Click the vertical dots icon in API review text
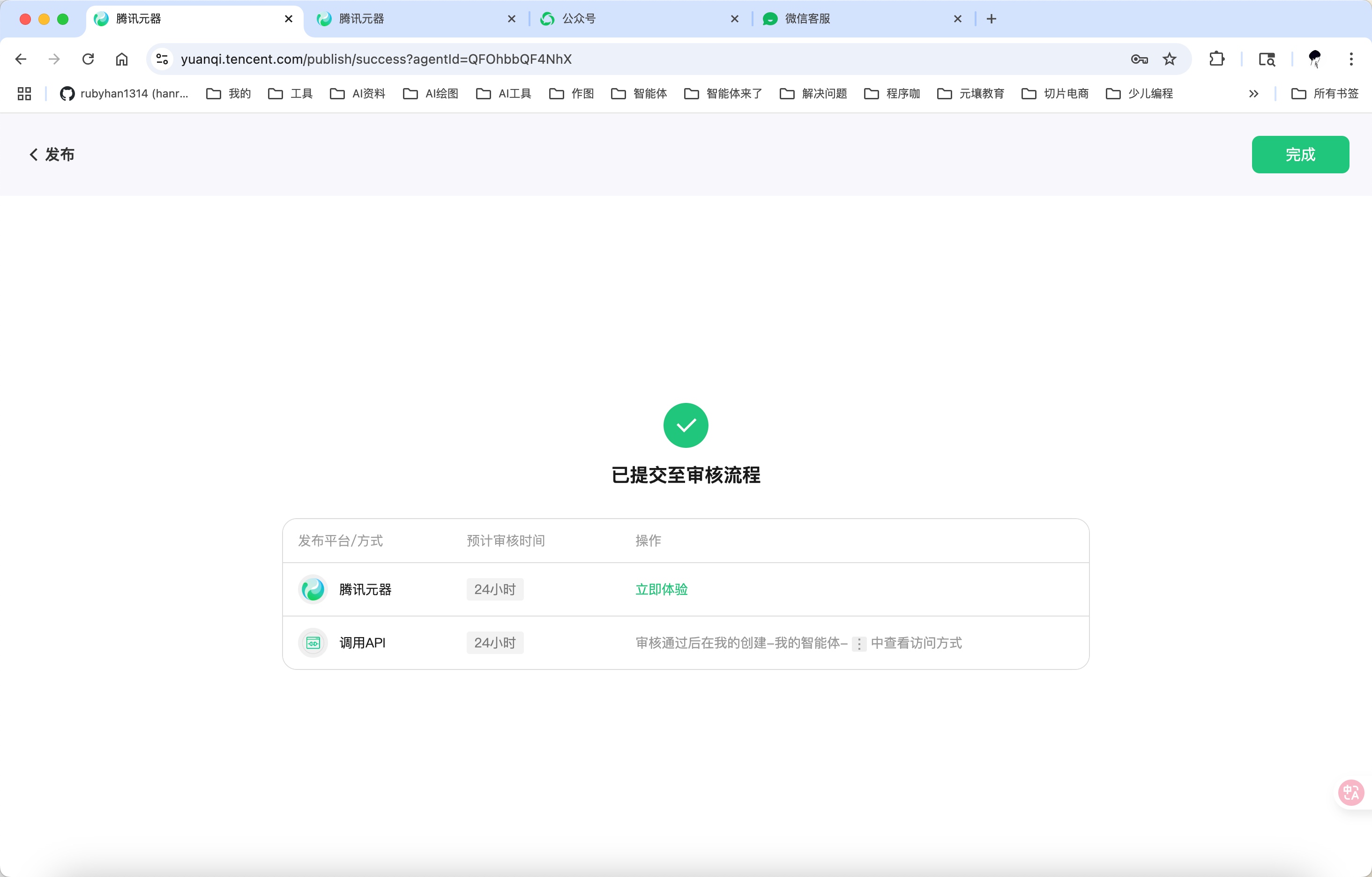 pos(859,644)
